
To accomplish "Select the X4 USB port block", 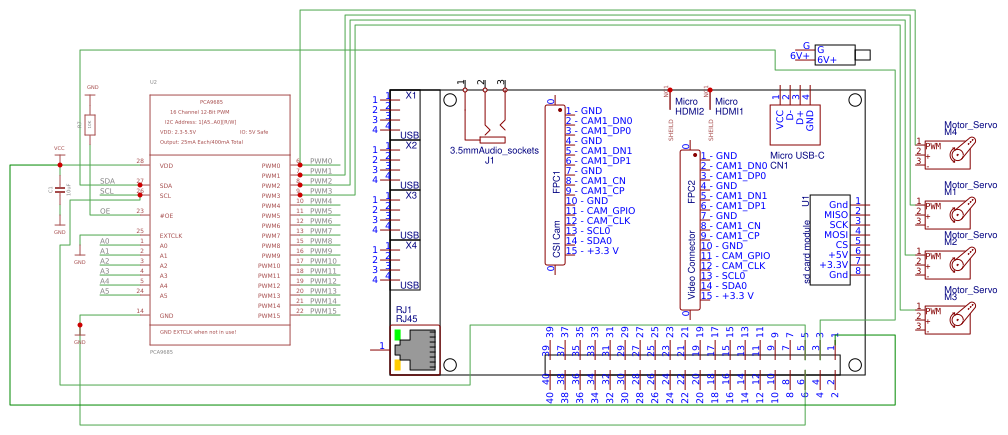I will (x=403, y=265).
